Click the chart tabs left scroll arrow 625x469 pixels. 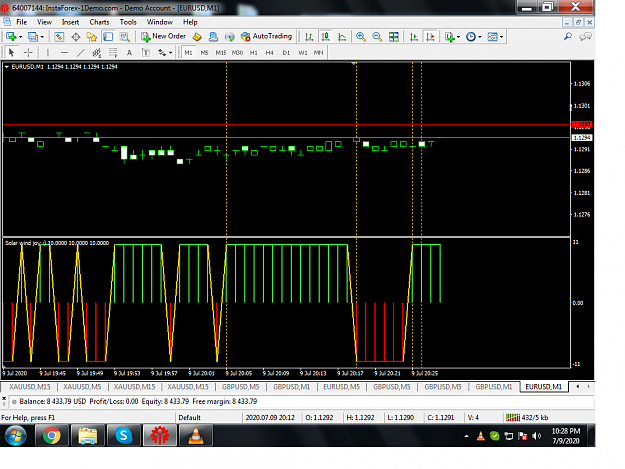(x=578, y=387)
